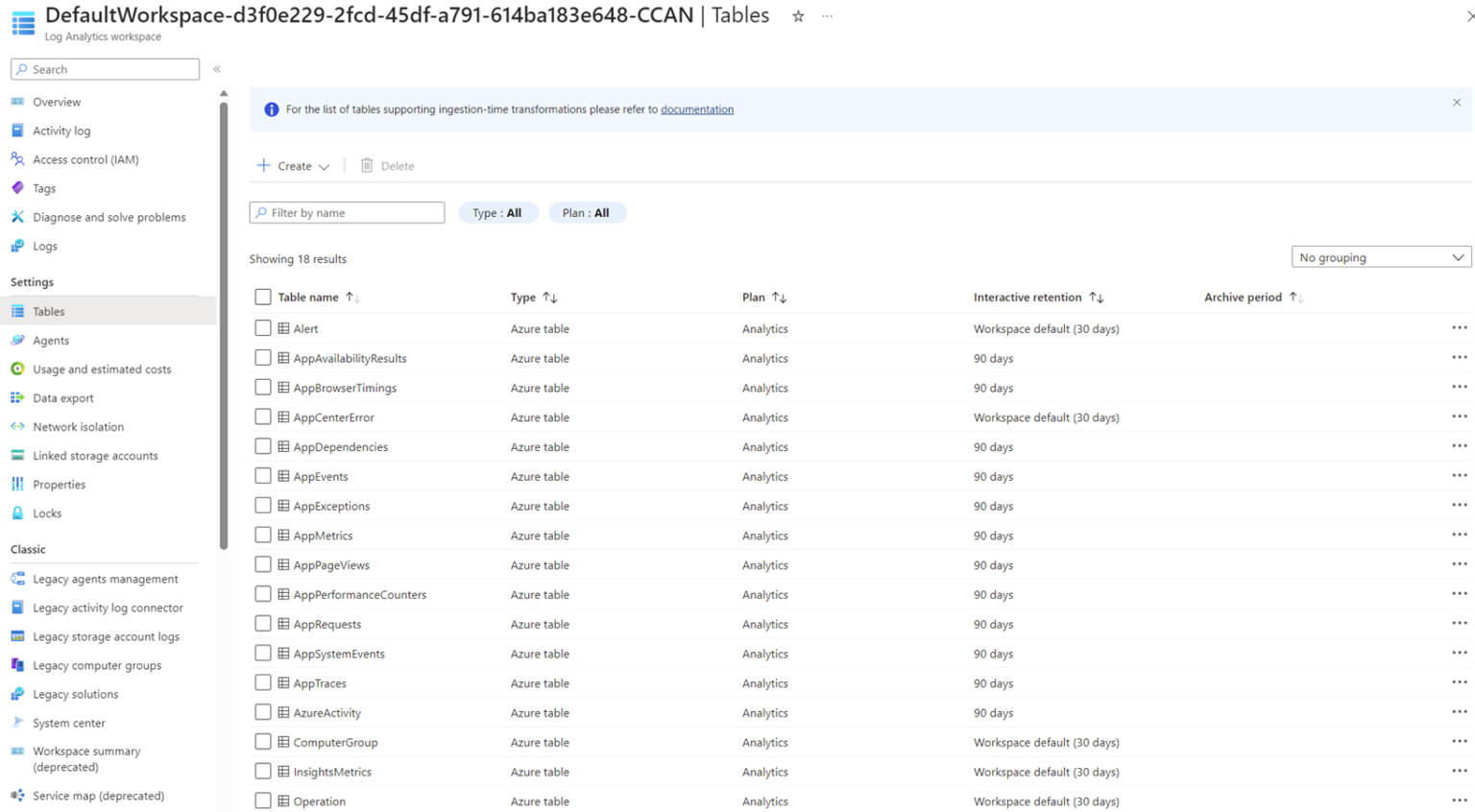Open the AppAvailabilityResults table
Screen dimensions: 1475x812
pyautogui.click(x=350, y=358)
